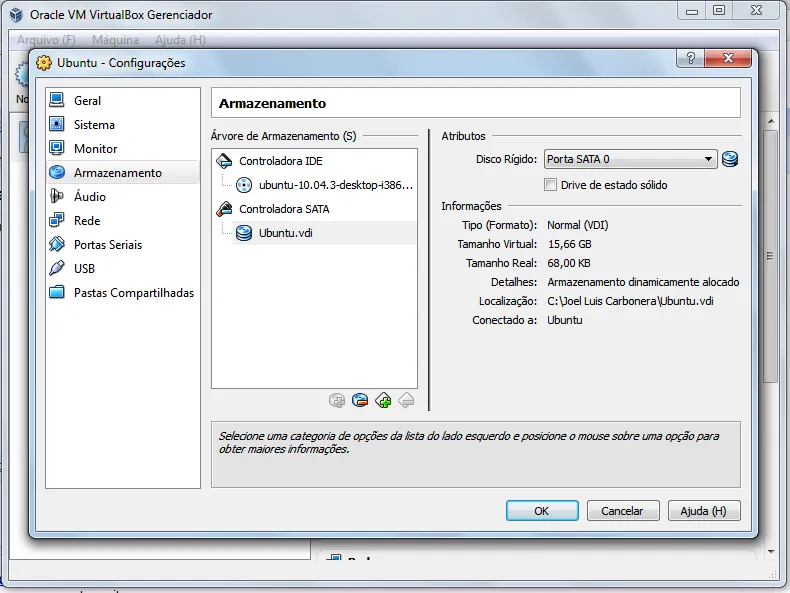This screenshot has height=593, width=790.
Task: Click the C:\Joel Luis Carbonera\Ubuntu.vdi path
Action: [630, 301]
